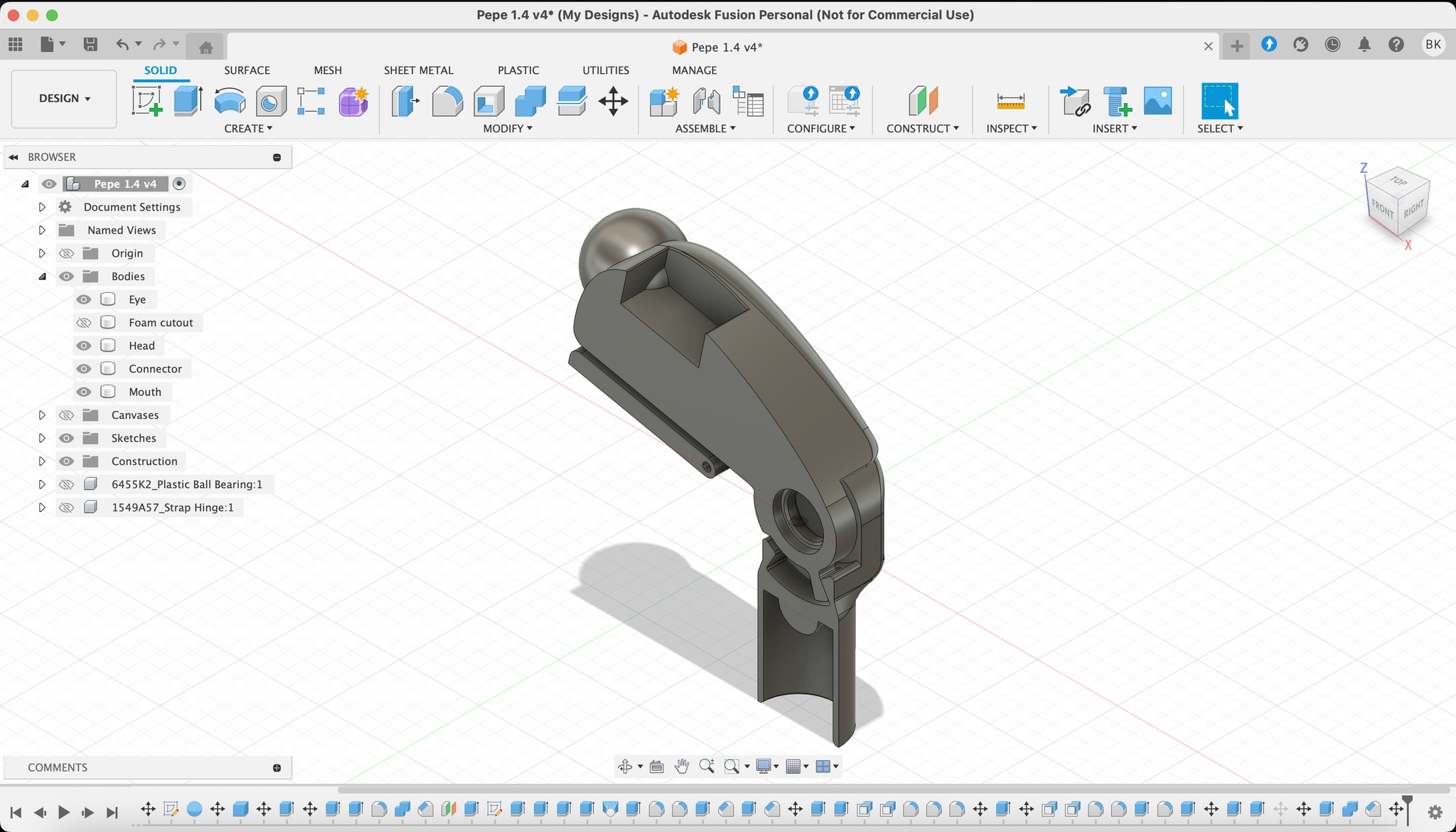Hide the Connector body
The image size is (1456, 832).
[84, 369]
